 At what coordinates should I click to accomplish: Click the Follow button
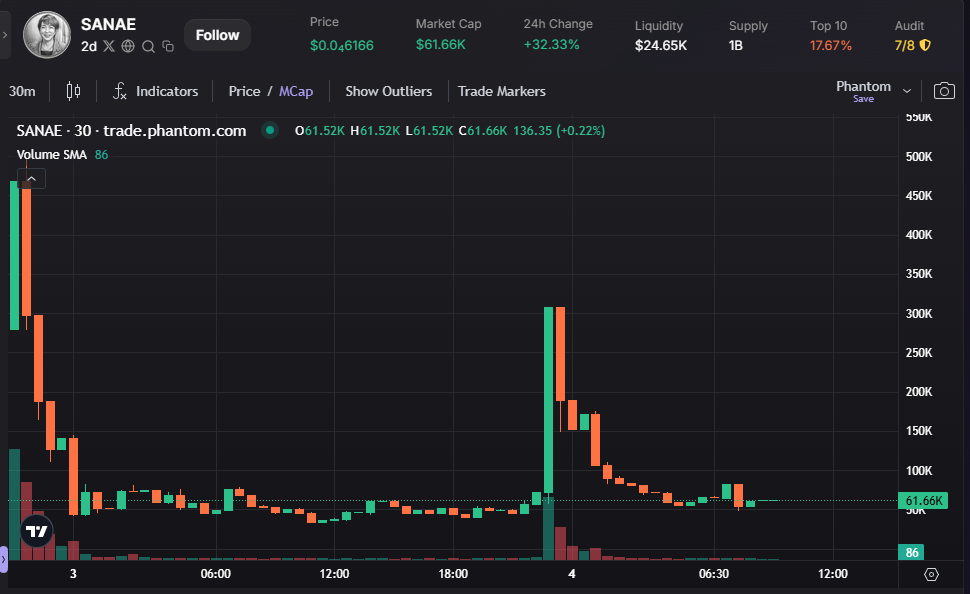point(217,35)
